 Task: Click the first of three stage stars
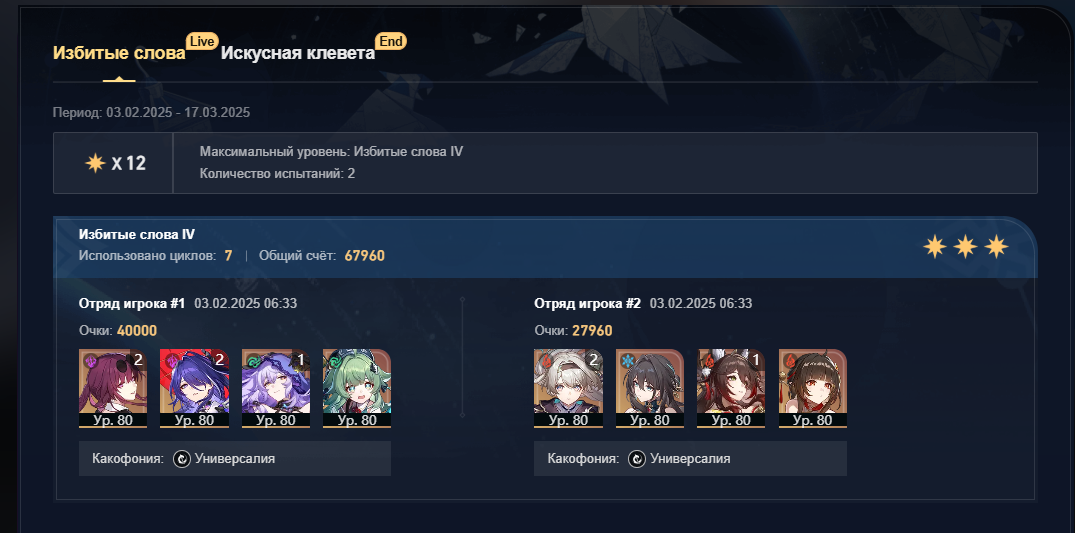tap(934, 246)
